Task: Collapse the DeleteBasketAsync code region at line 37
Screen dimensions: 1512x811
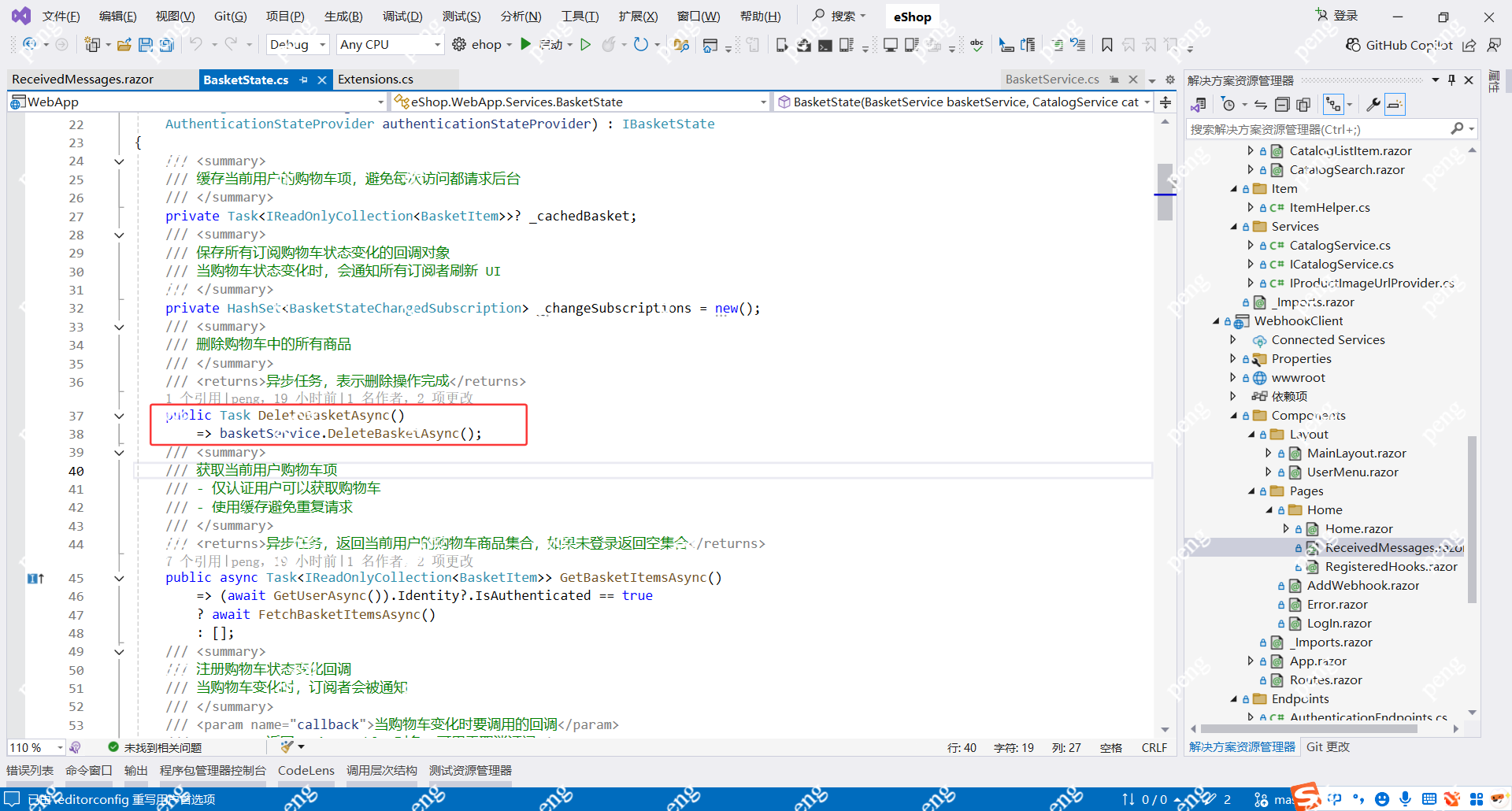Action: (x=119, y=416)
